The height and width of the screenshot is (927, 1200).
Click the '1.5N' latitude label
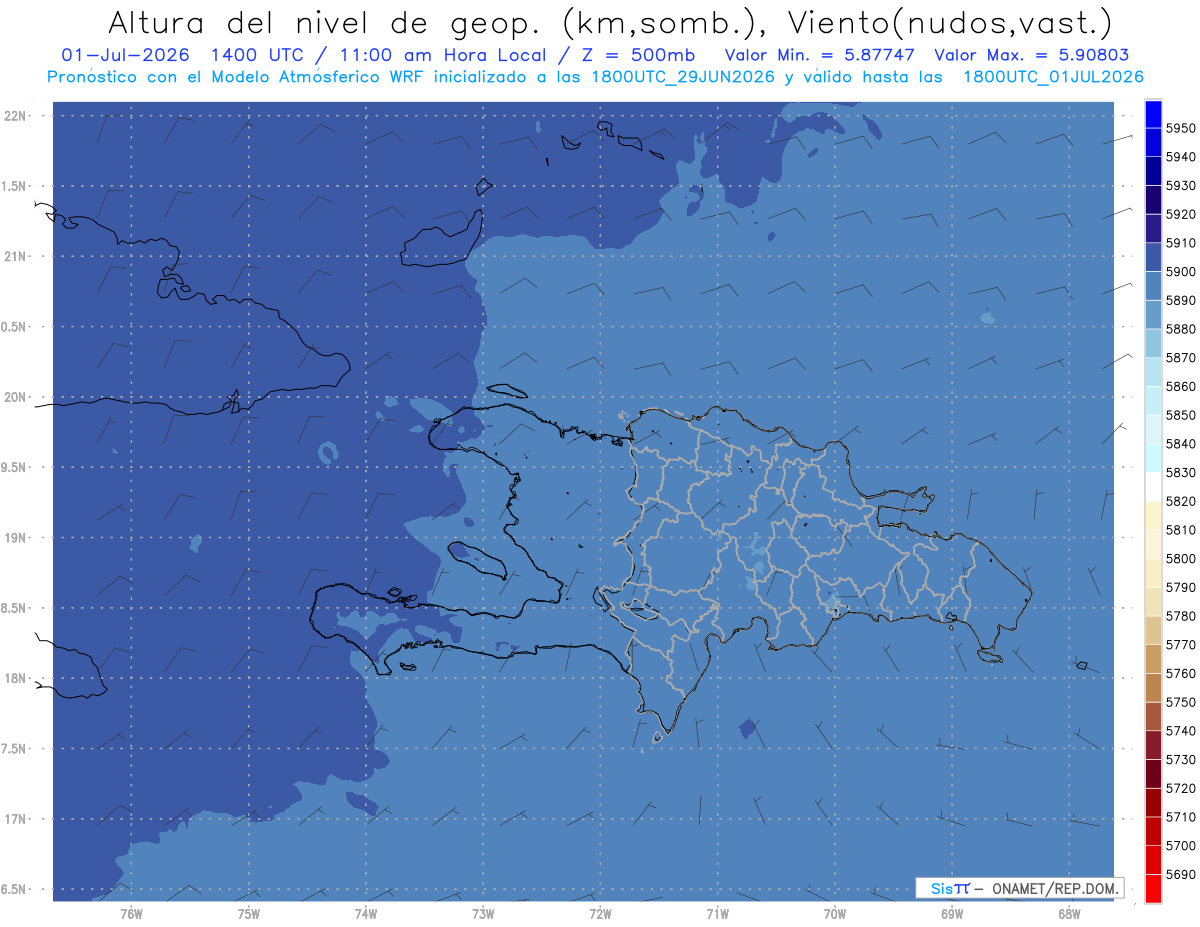(x=15, y=186)
